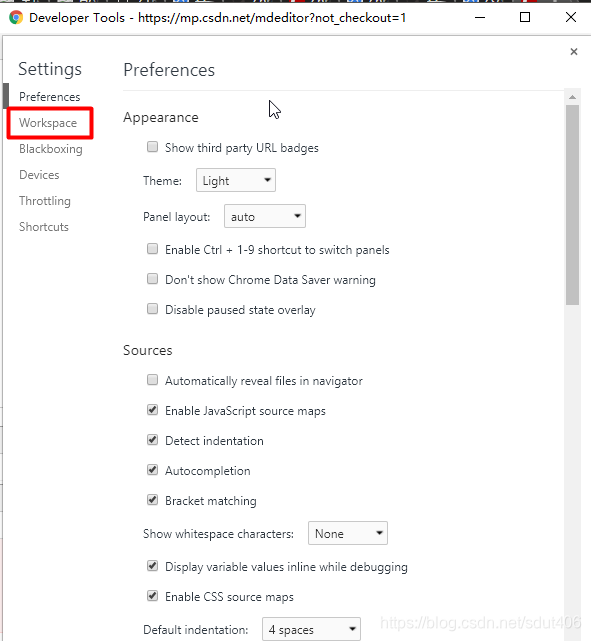
Task: Open the Default indentation dropdown
Action: point(311,629)
